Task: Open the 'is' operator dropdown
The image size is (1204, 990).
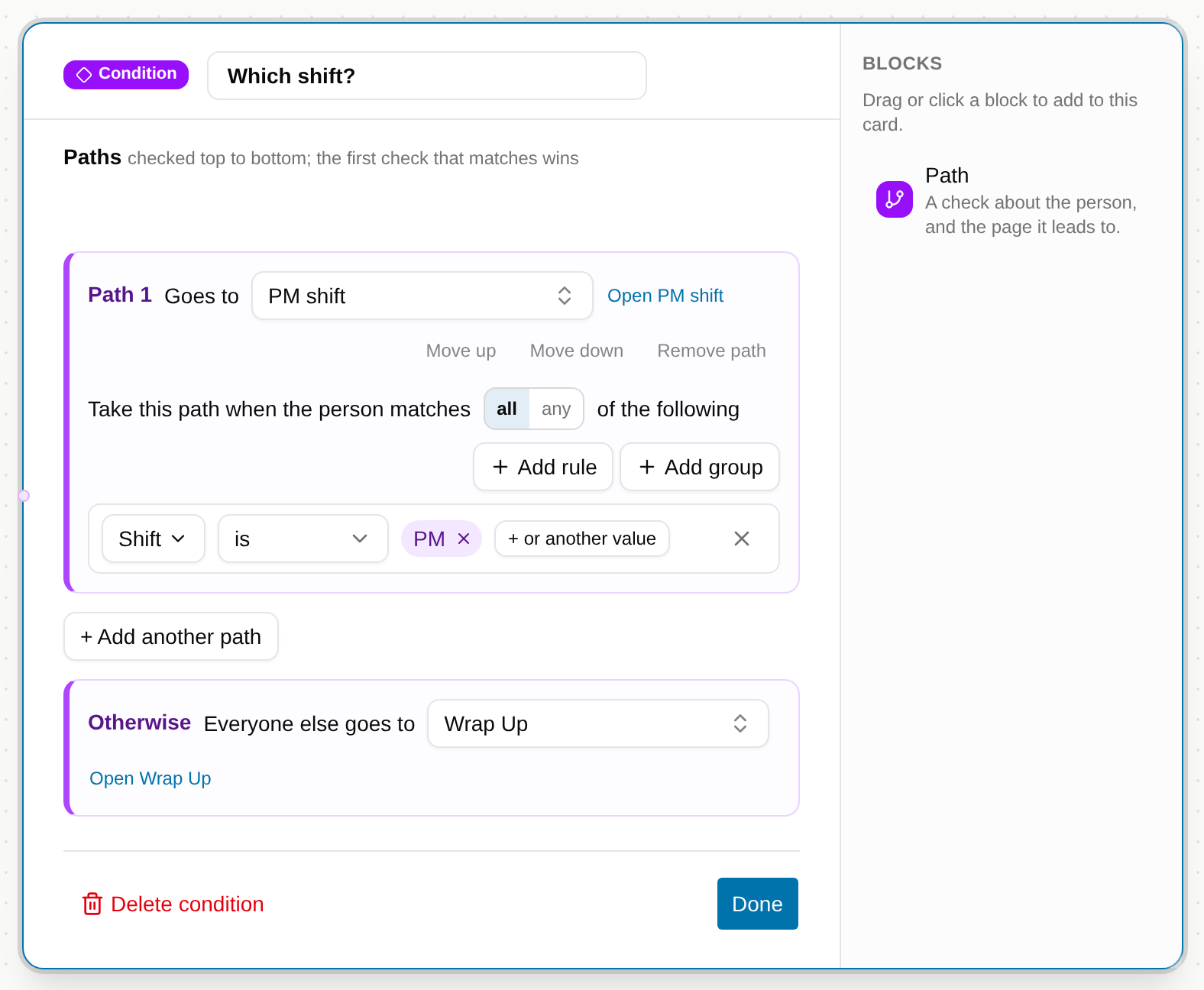Action: click(303, 539)
